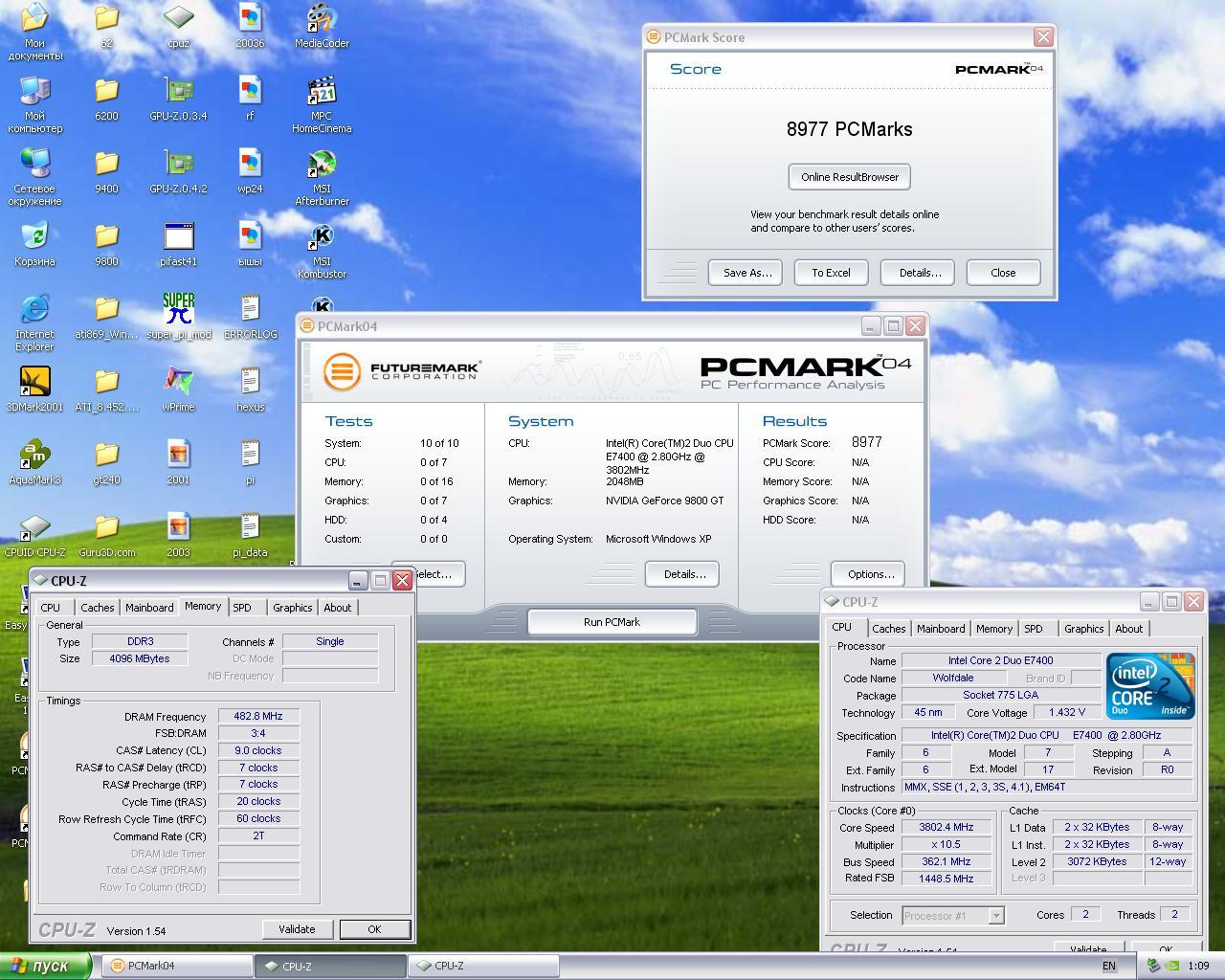
Task: Switch to Caches tab in memory CPU-Z window
Action: click(x=97, y=608)
